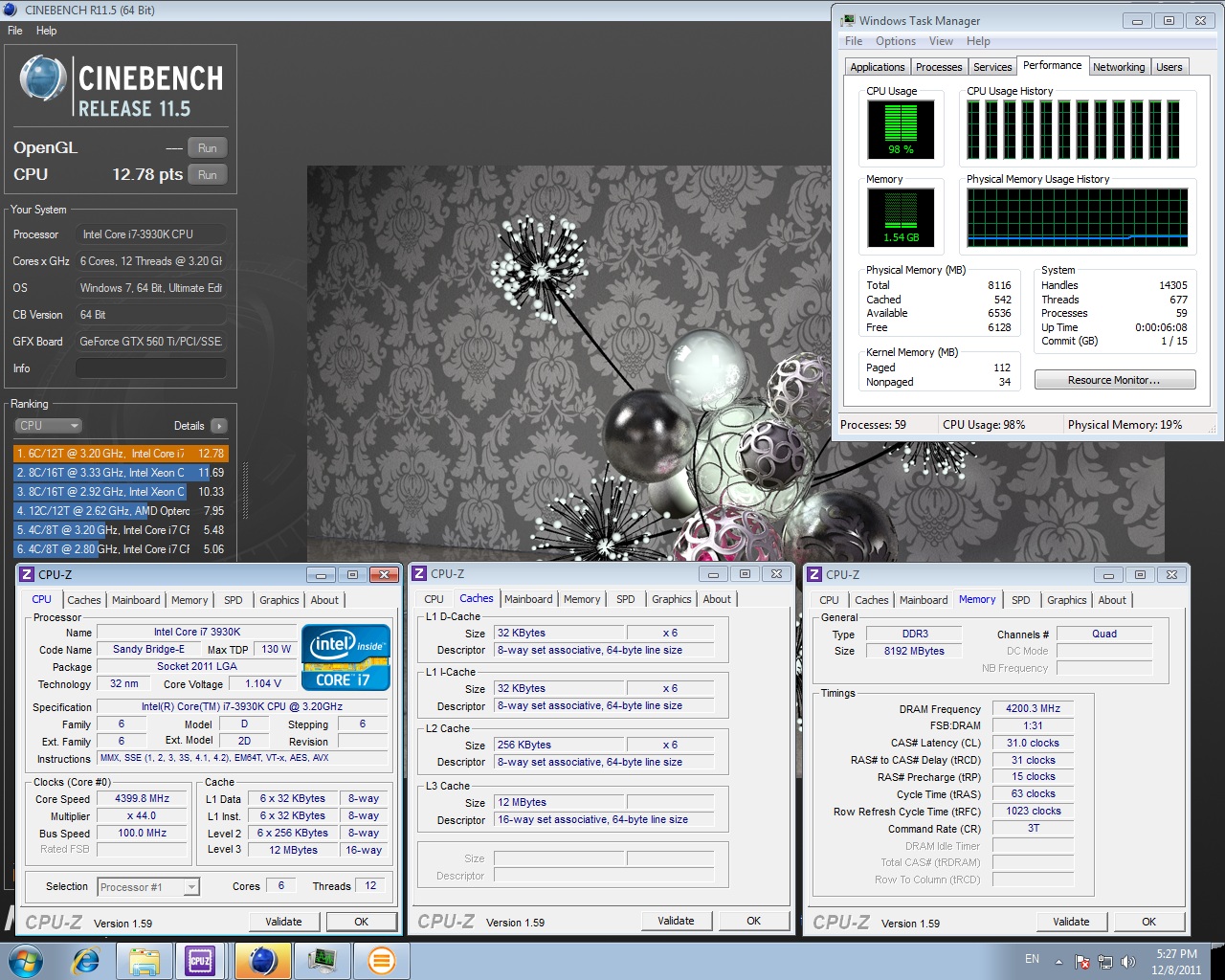This screenshot has width=1225, height=980.
Task: Open Task Manager View menu
Action: tap(941, 41)
